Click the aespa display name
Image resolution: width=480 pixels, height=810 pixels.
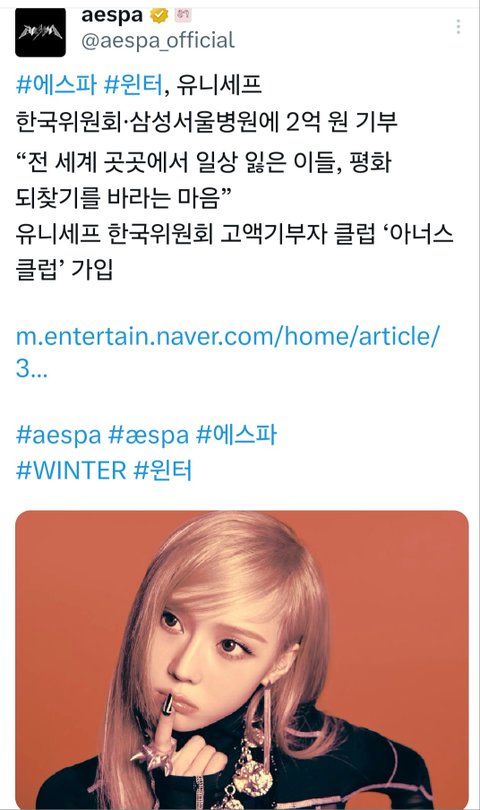(x=112, y=15)
